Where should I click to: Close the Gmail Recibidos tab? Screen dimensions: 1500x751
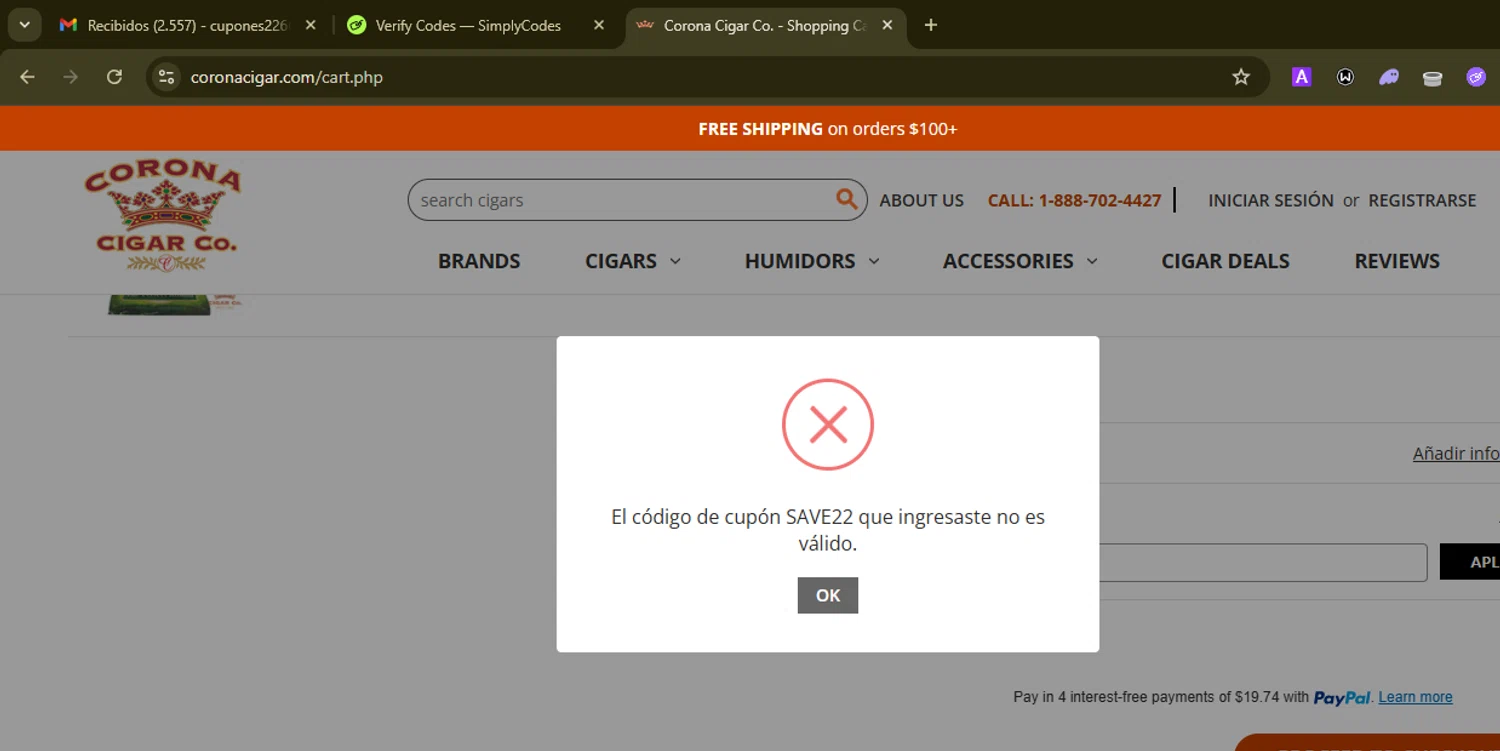[311, 25]
